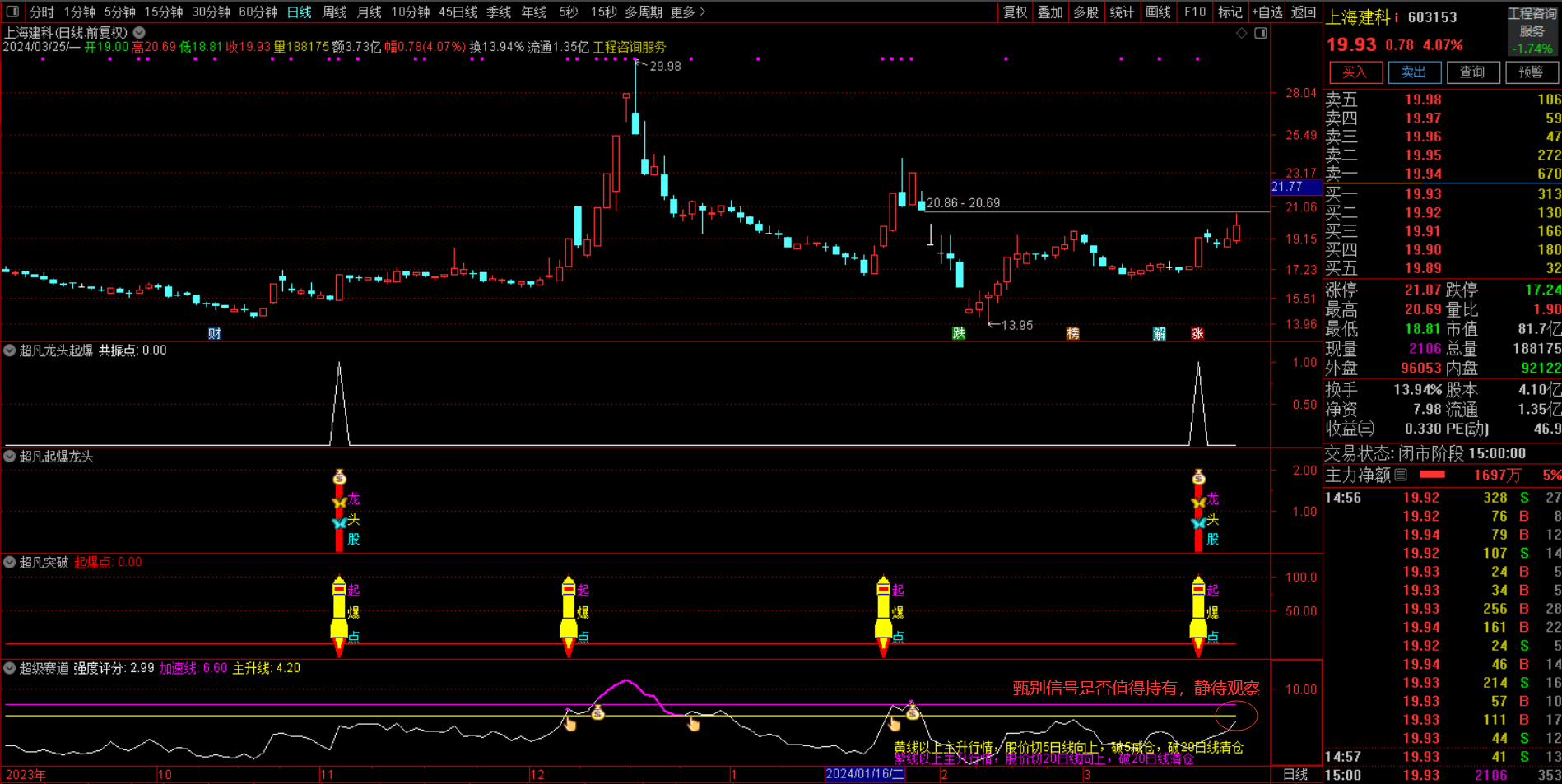The image size is (1562, 784).
Task: Click 日线 label at chart bottom right
Action: (1295, 774)
